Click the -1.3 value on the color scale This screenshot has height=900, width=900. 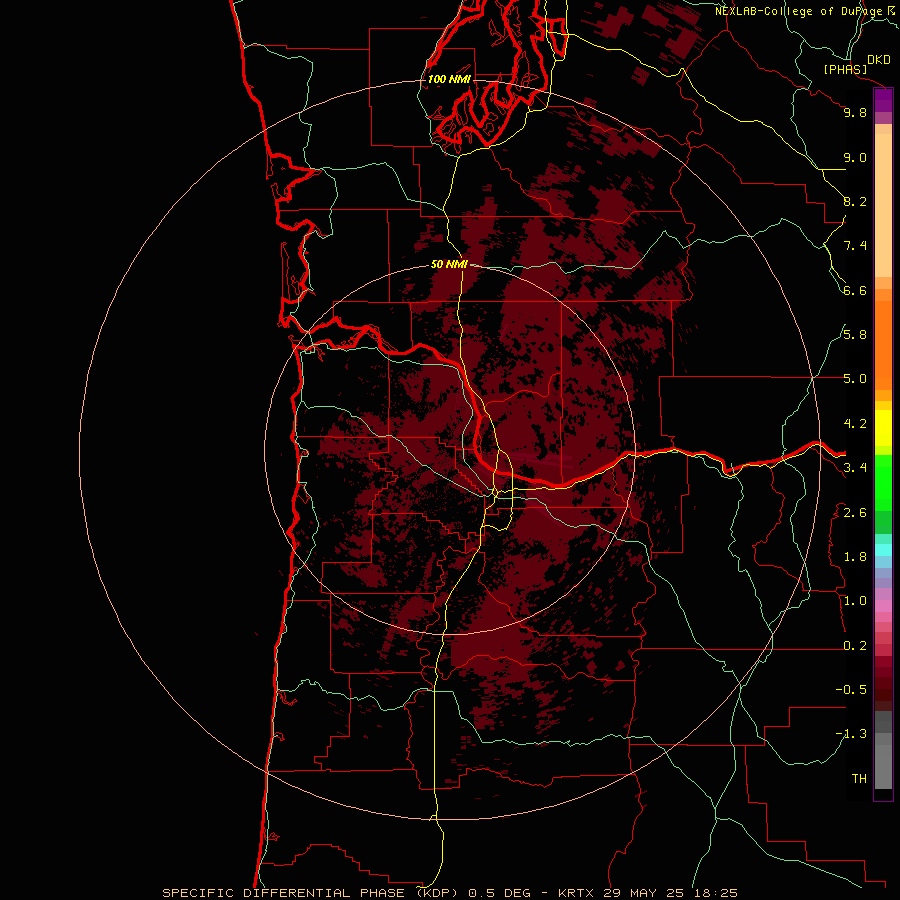(x=851, y=734)
